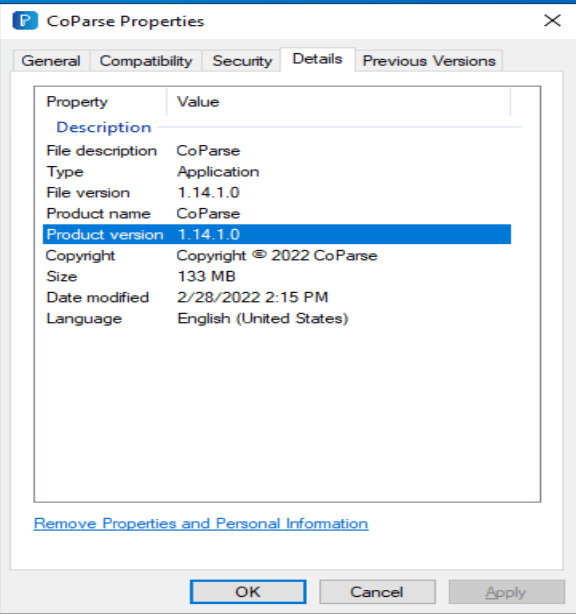Confirm with the OK button

pos(248,592)
